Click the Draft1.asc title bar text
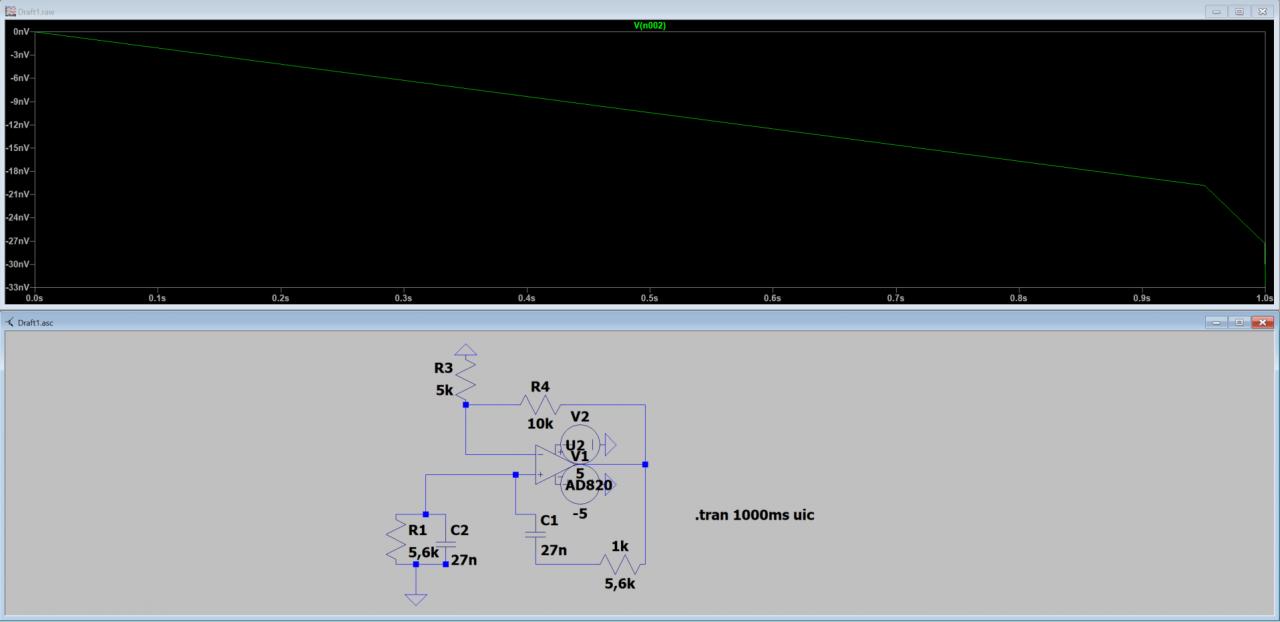This screenshot has height=622, width=1280. click(x=34, y=323)
